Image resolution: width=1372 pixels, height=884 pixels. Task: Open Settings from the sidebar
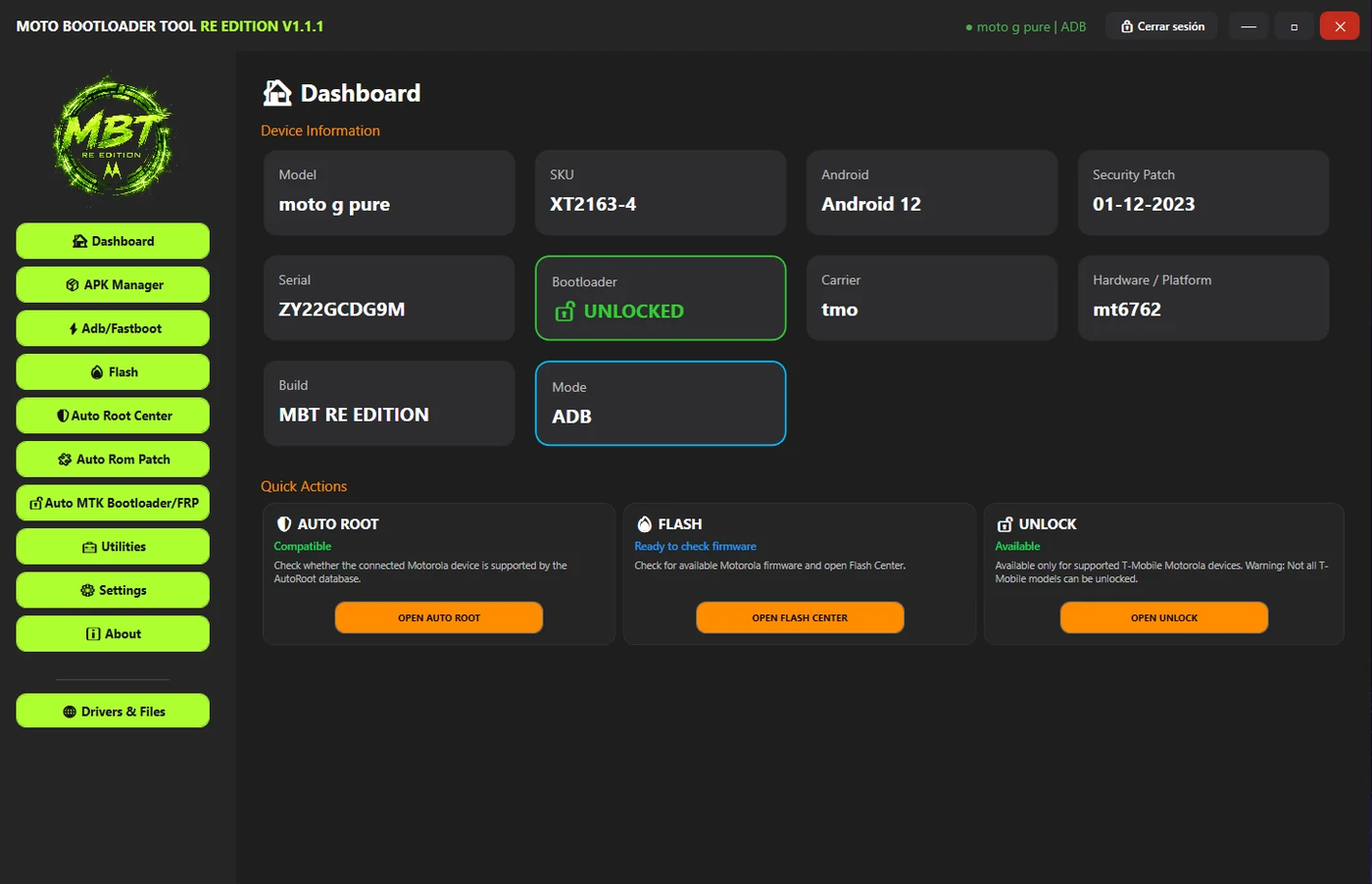point(113,590)
